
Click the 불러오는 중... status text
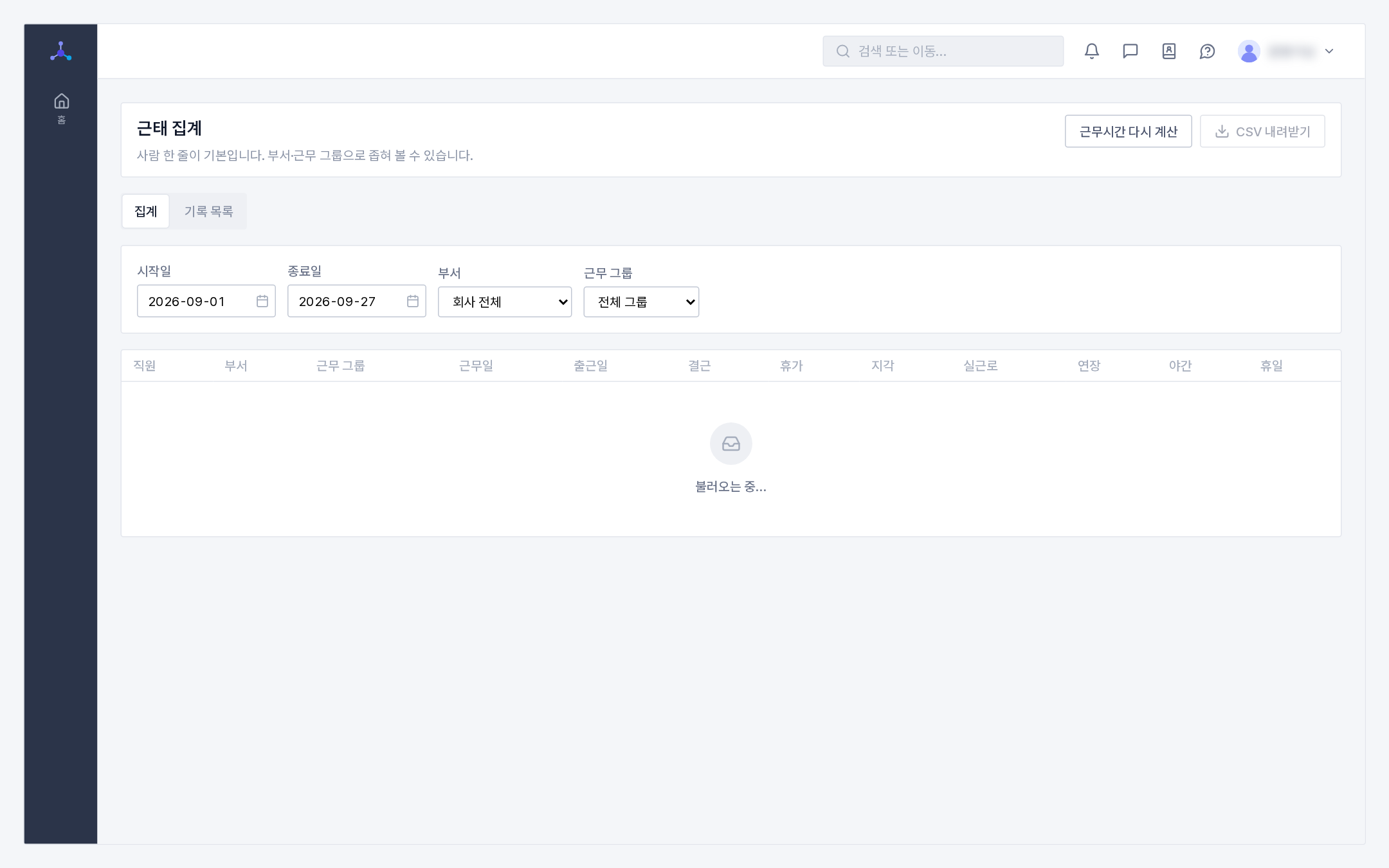click(731, 487)
